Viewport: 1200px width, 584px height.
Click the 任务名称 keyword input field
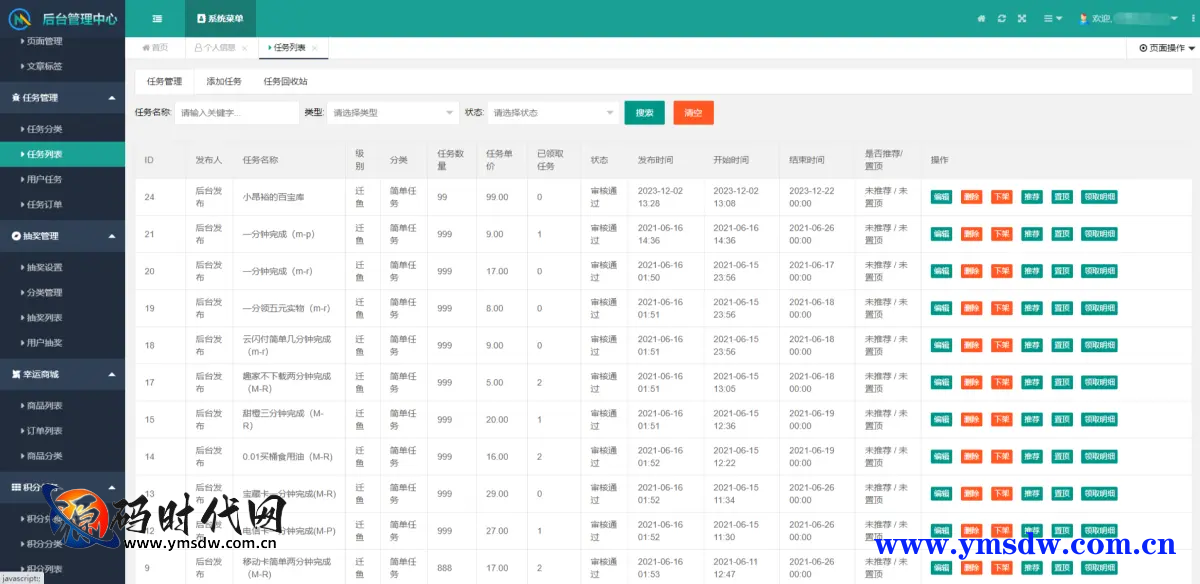pyautogui.click(x=236, y=113)
